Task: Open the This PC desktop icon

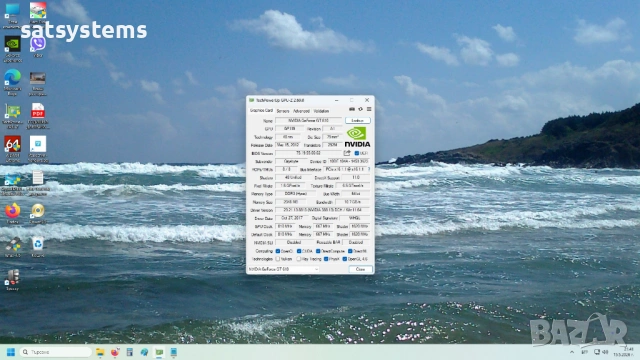Action: (13, 11)
